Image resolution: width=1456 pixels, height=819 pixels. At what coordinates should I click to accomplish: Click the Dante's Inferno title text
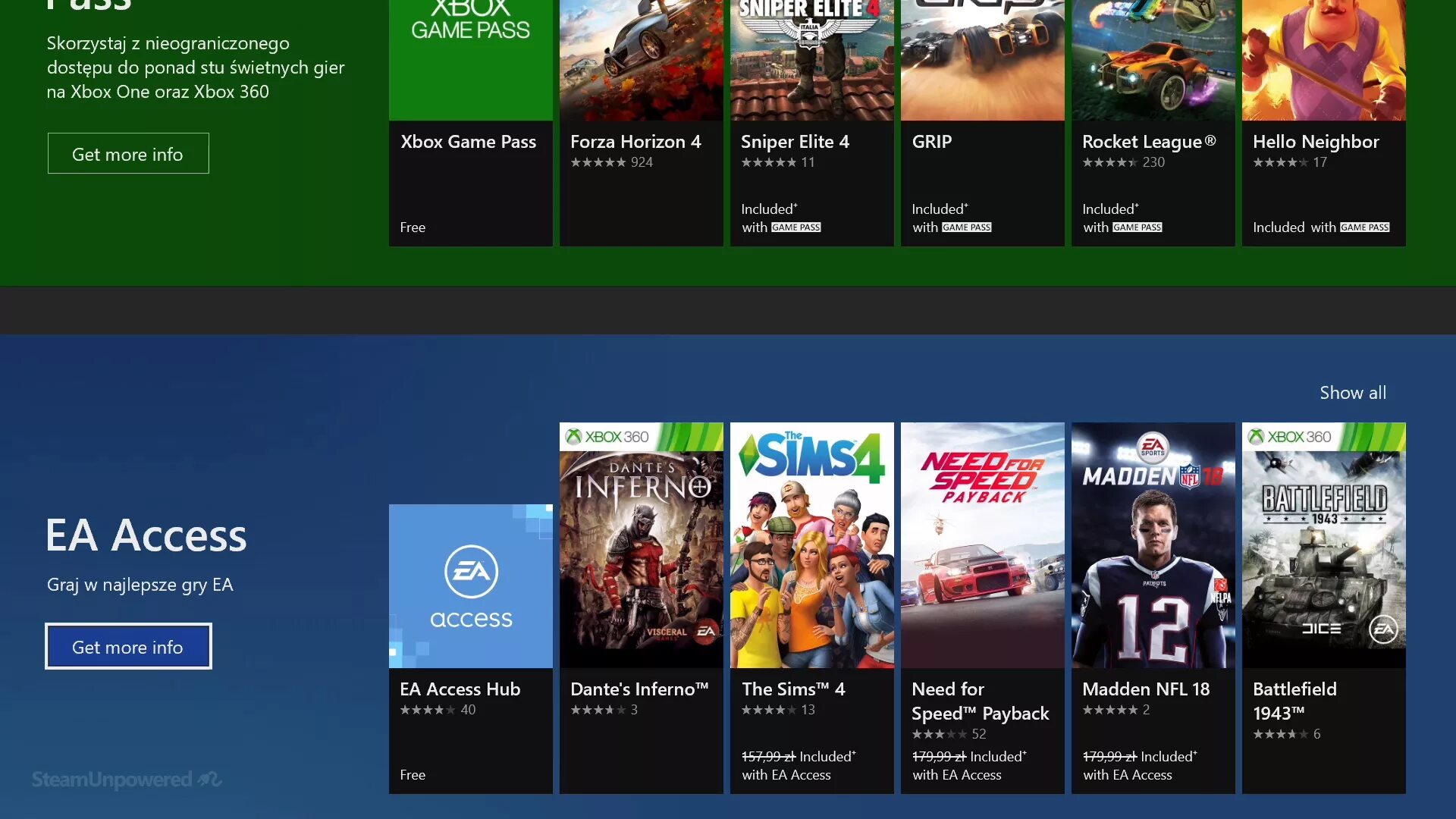[x=639, y=689]
